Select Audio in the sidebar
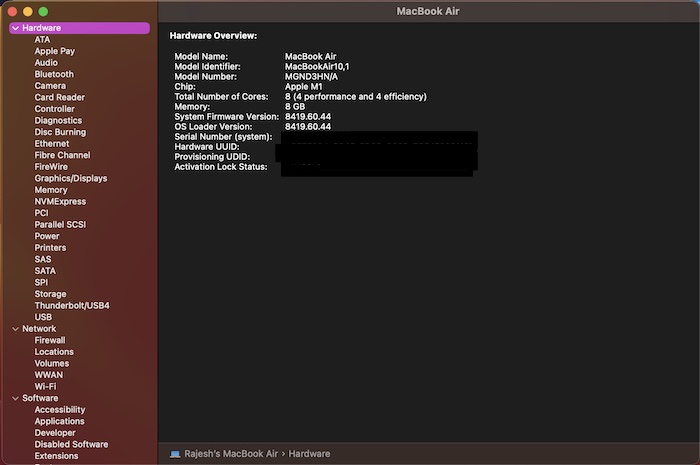The image size is (700, 465). pyautogui.click(x=46, y=63)
